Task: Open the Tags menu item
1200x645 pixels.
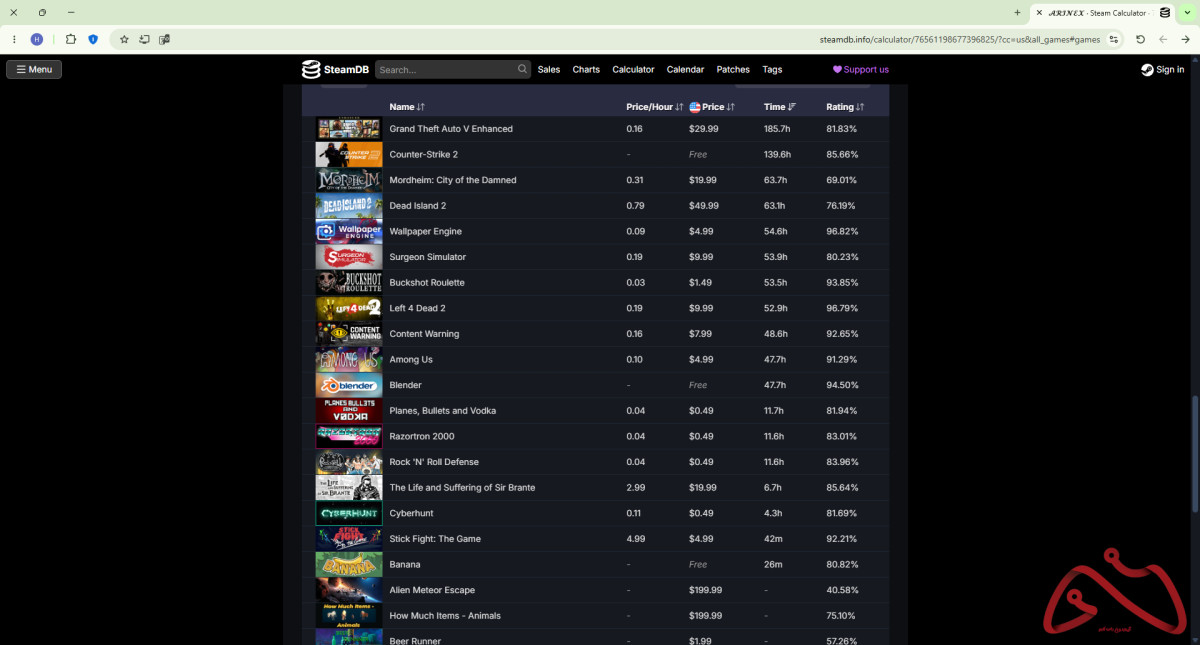Action: 772,70
